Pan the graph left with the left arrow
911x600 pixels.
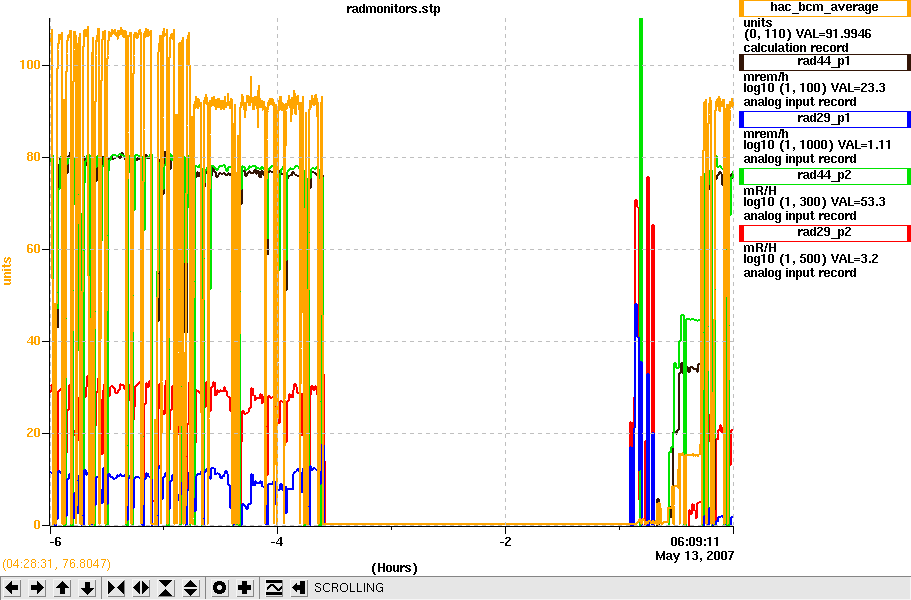[12, 588]
